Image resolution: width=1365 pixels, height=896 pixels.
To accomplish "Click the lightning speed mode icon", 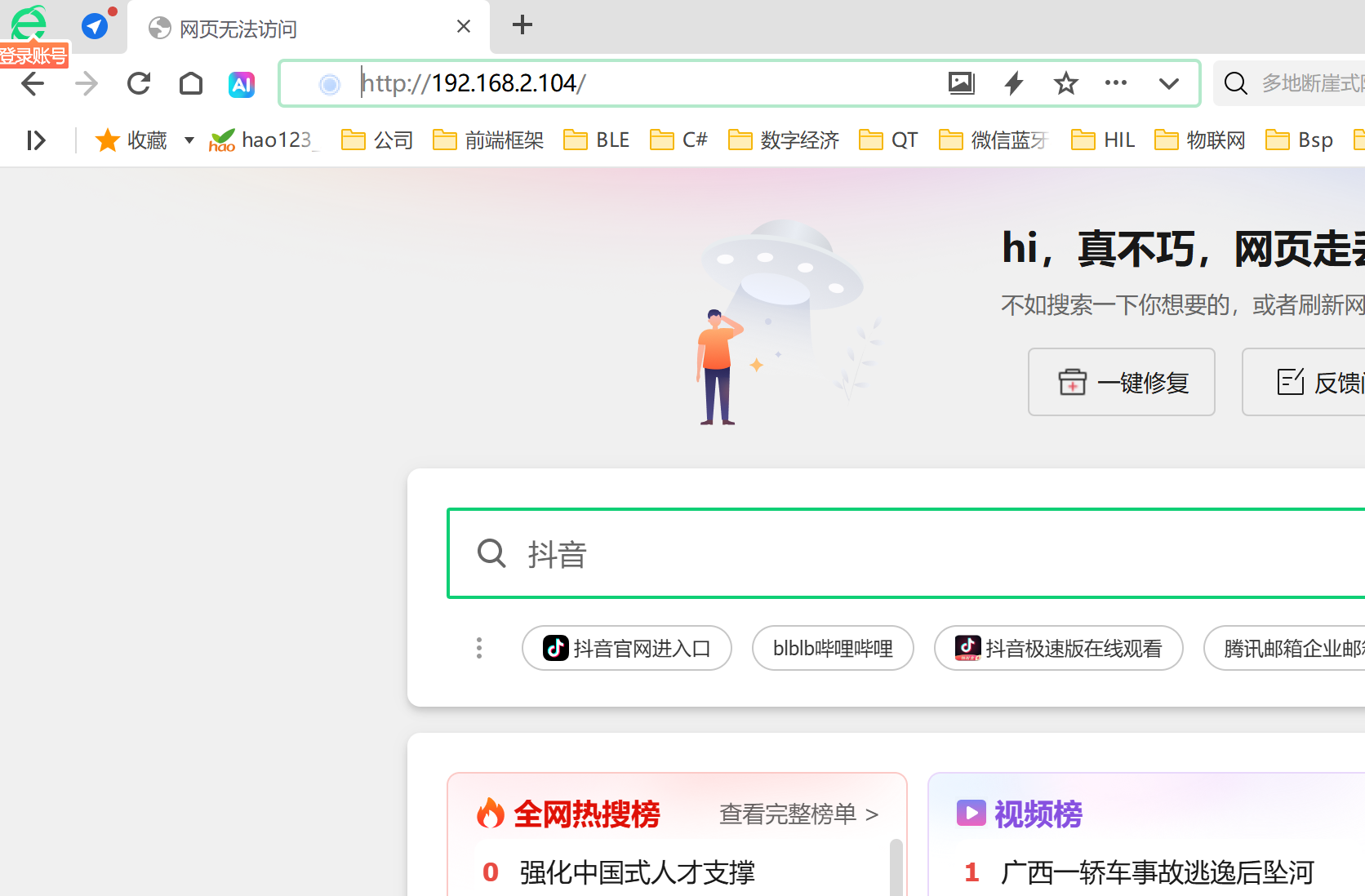I will [x=1014, y=83].
